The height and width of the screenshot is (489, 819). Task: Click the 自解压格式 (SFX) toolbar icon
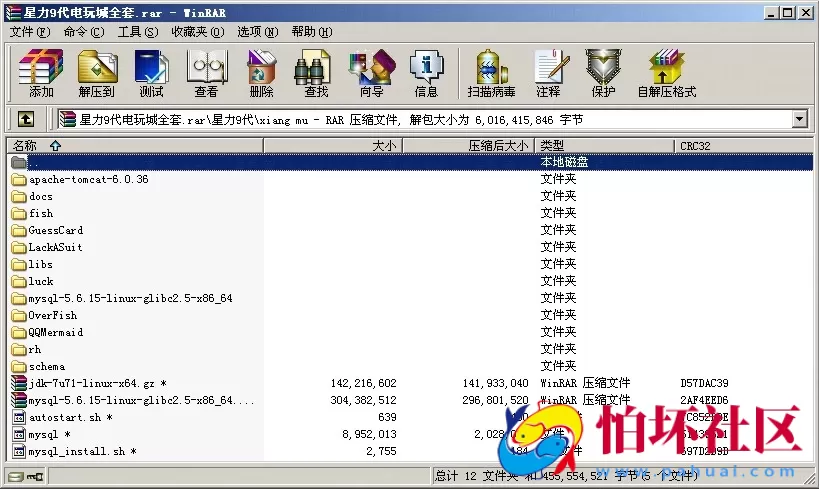click(x=667, y=73)
